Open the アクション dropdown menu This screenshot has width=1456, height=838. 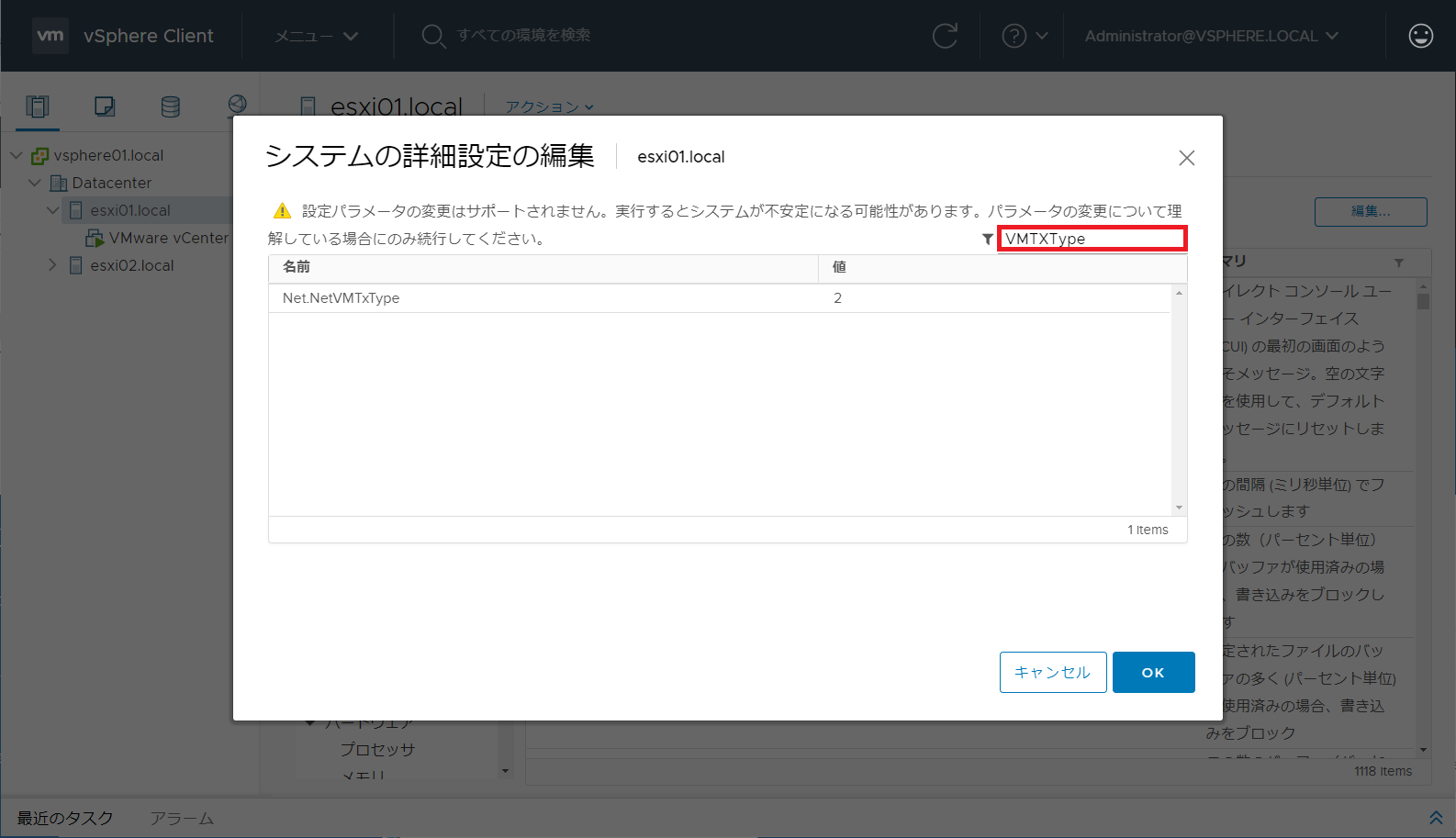click(x=550, y=106)
